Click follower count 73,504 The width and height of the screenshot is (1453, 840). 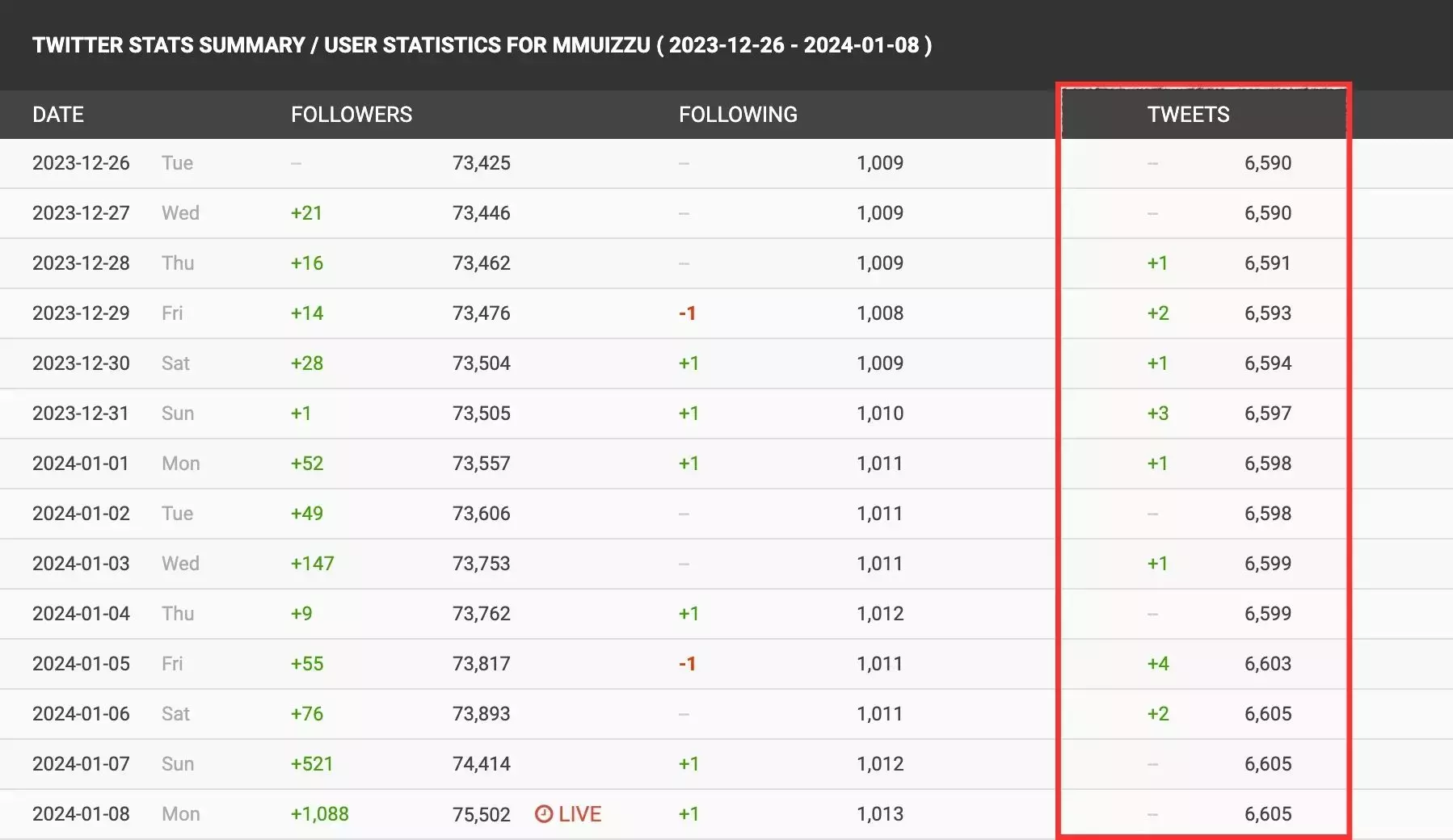point(482,363)
